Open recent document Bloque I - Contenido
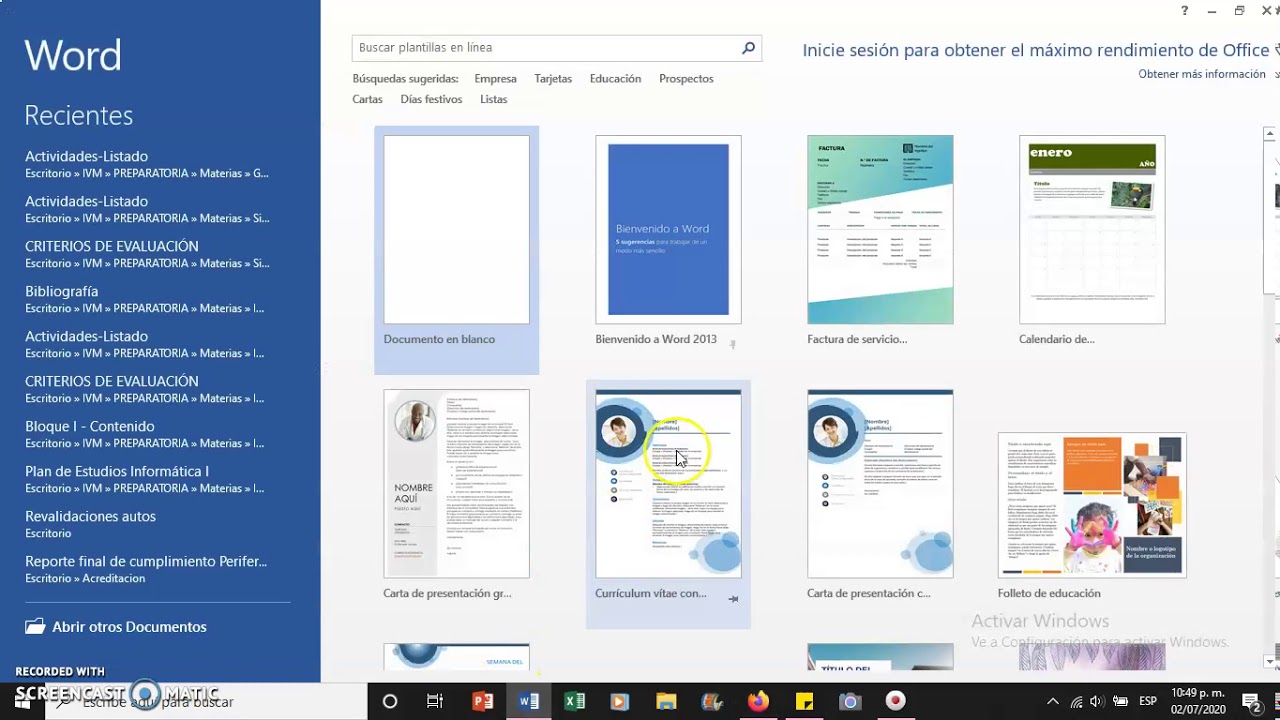 145,434
